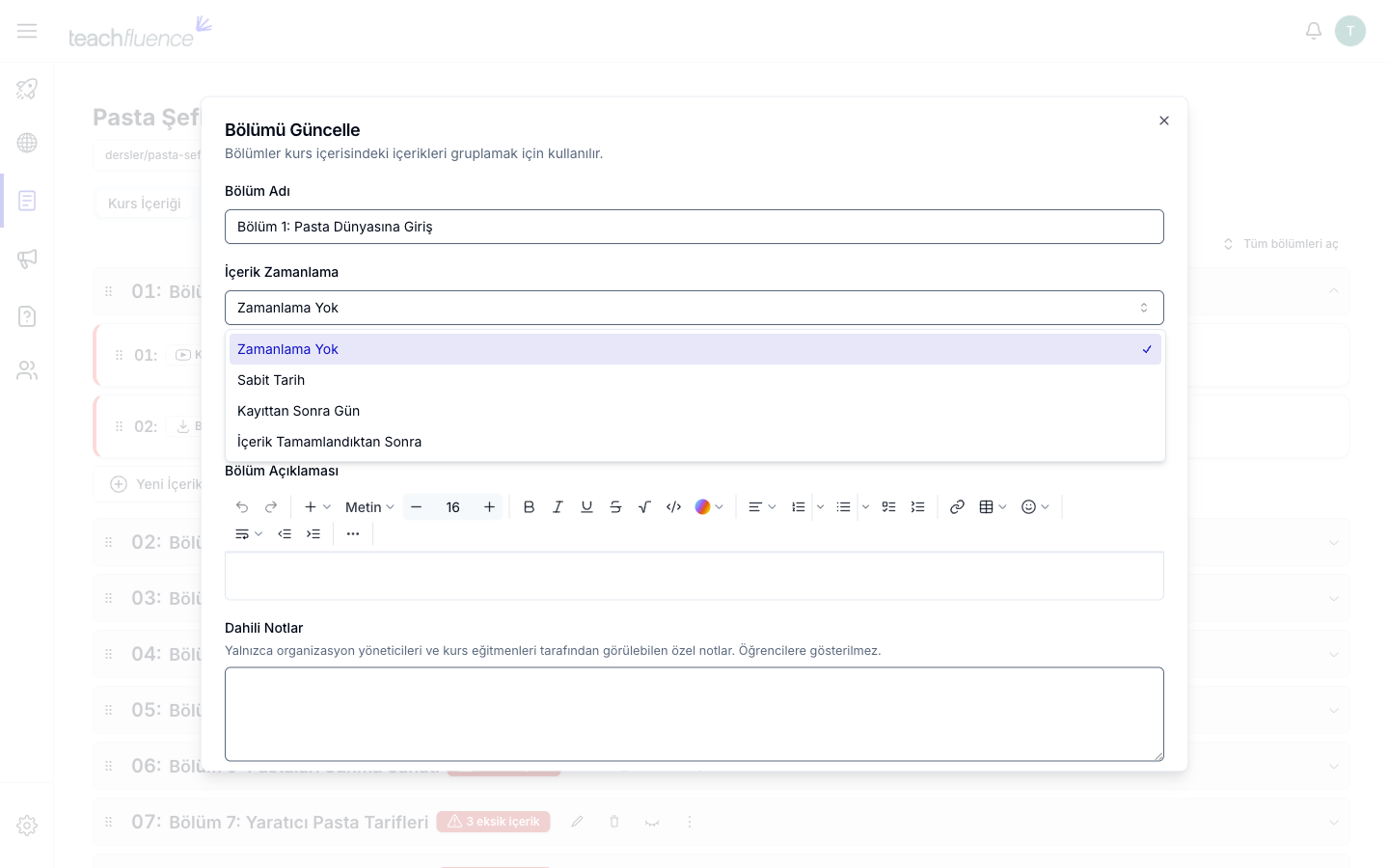This screenshot has height=868, width=1389.
Task: Insert a link with the link icon
Action: pyautogui.click(x=957, y=507)
